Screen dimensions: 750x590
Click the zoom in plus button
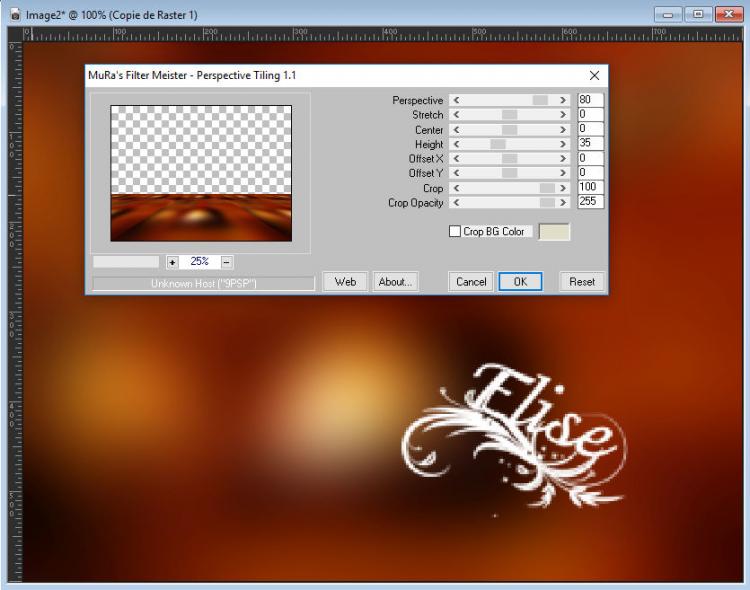[x=172, y=262]
